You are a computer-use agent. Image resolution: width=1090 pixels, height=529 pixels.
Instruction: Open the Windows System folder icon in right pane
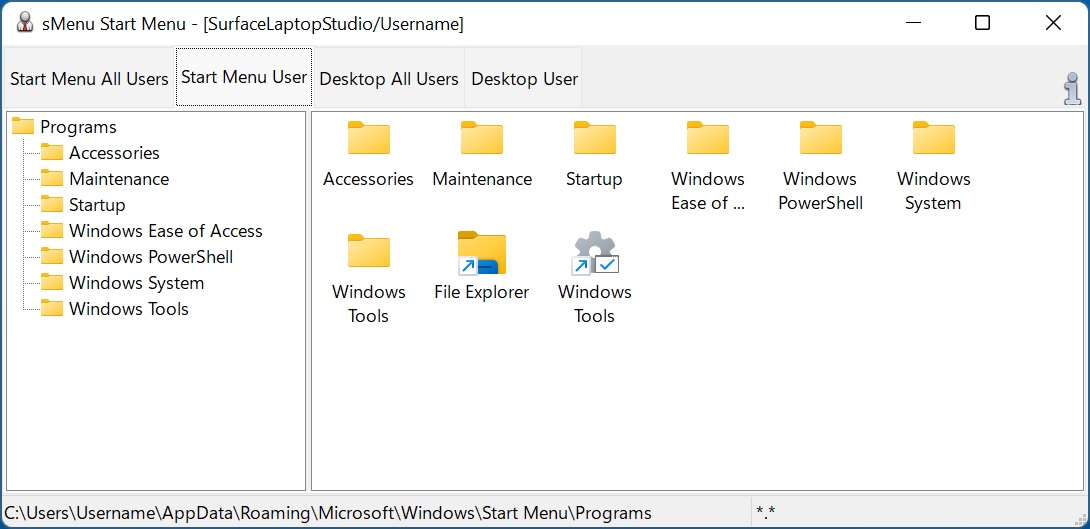(x=934, y=138)
